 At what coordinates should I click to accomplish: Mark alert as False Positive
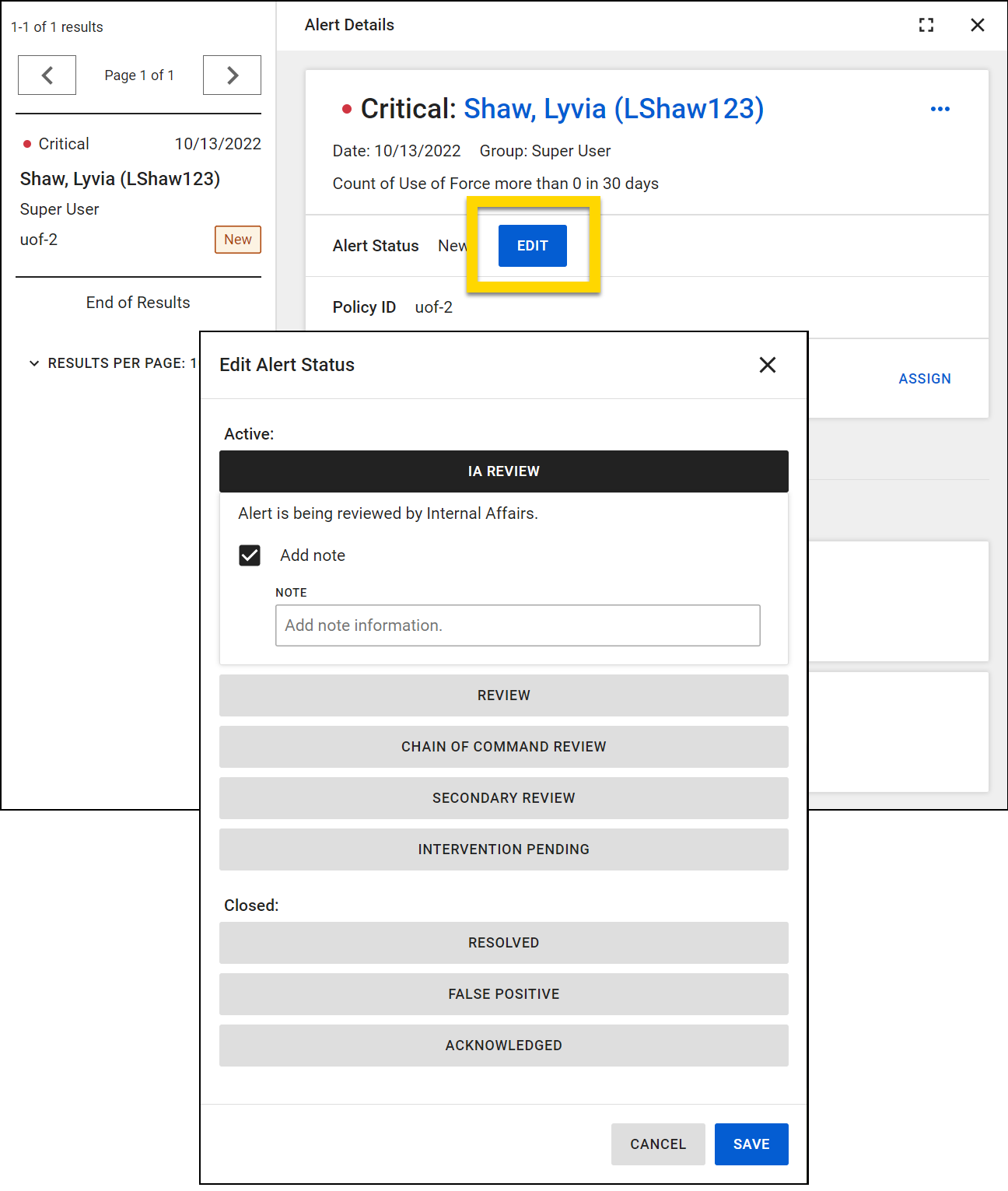point(503,994)
